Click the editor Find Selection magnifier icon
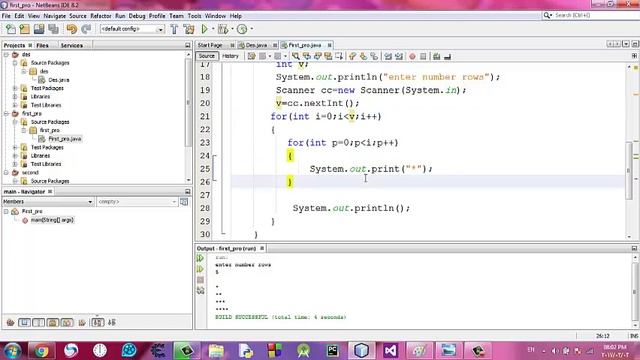The image size is (640, 360). (296, 56)
